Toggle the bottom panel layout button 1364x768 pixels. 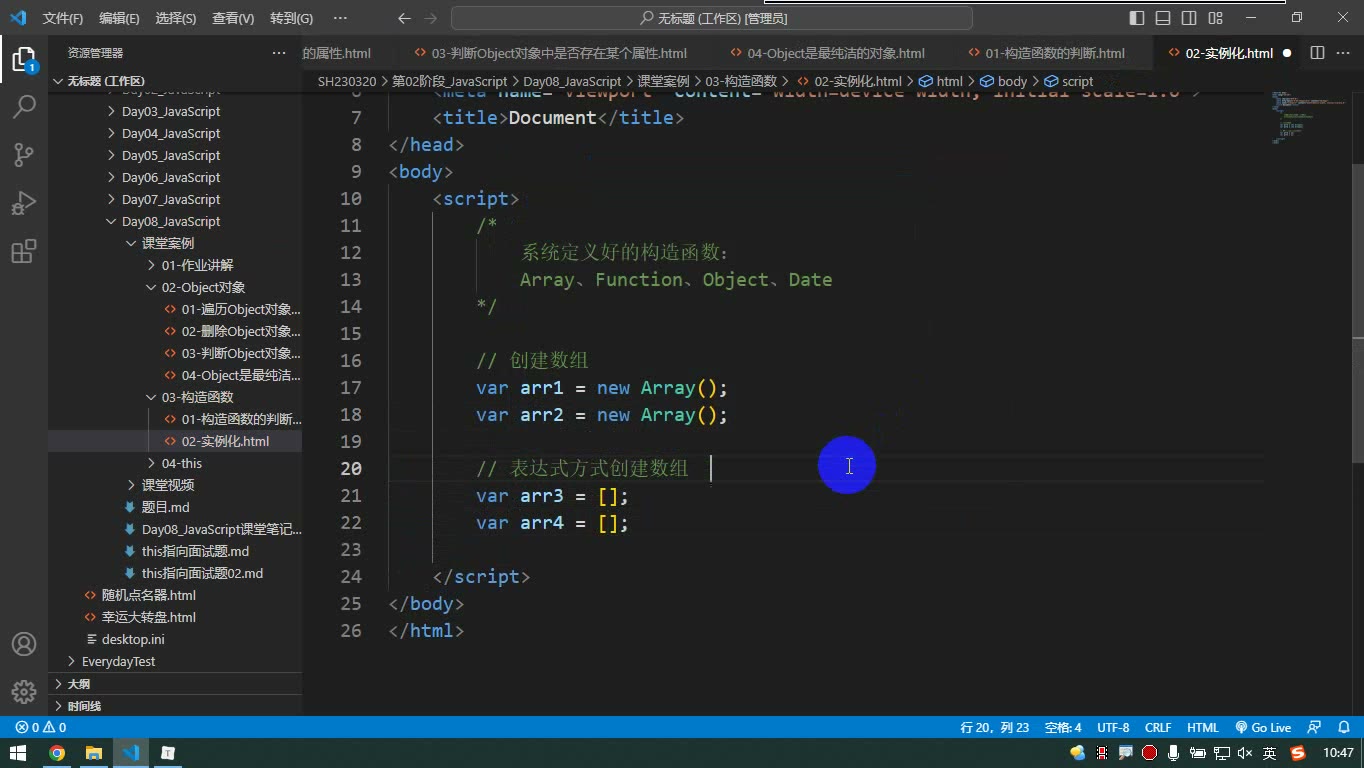click(1163, 18)
